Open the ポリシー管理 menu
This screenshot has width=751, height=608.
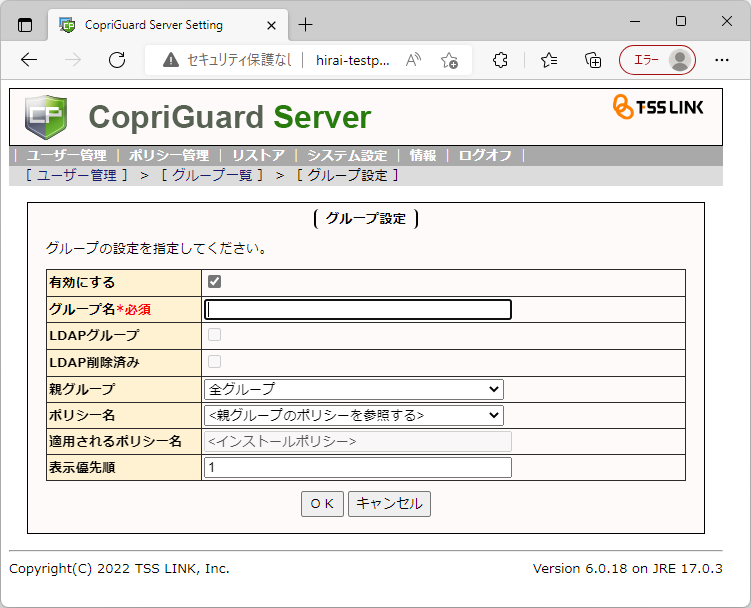(x=169, y=156)
